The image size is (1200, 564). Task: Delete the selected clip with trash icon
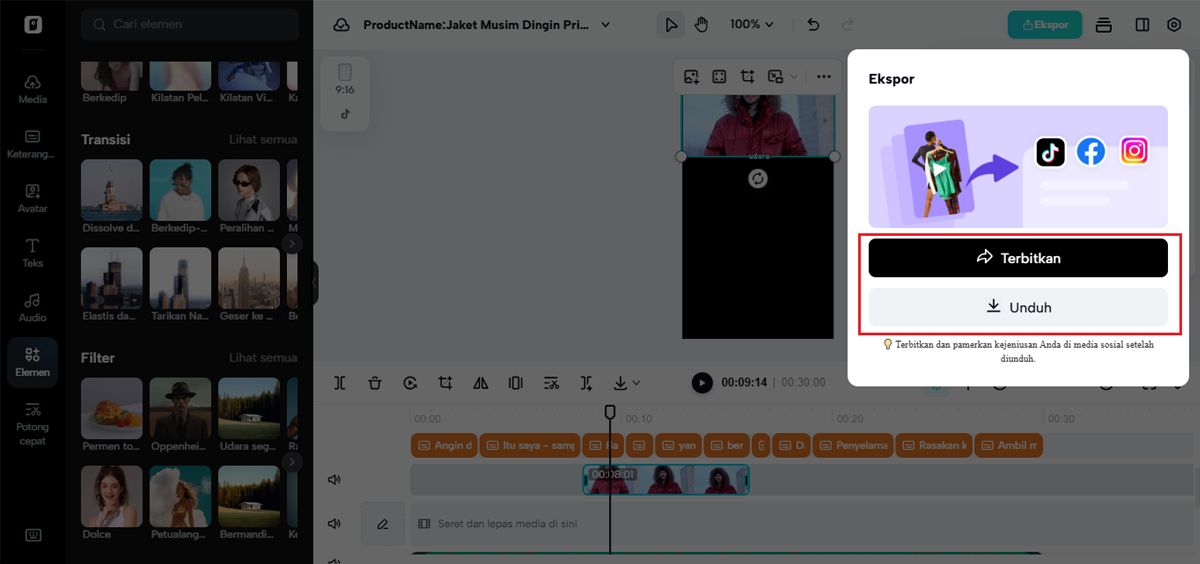click(x=375, y=383)
